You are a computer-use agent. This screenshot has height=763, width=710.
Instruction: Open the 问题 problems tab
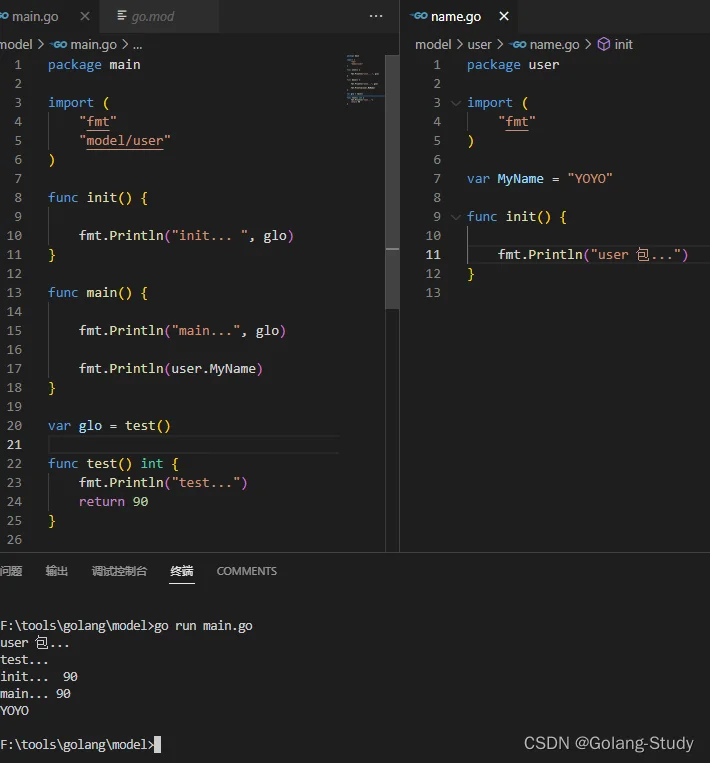coord(11,571)
